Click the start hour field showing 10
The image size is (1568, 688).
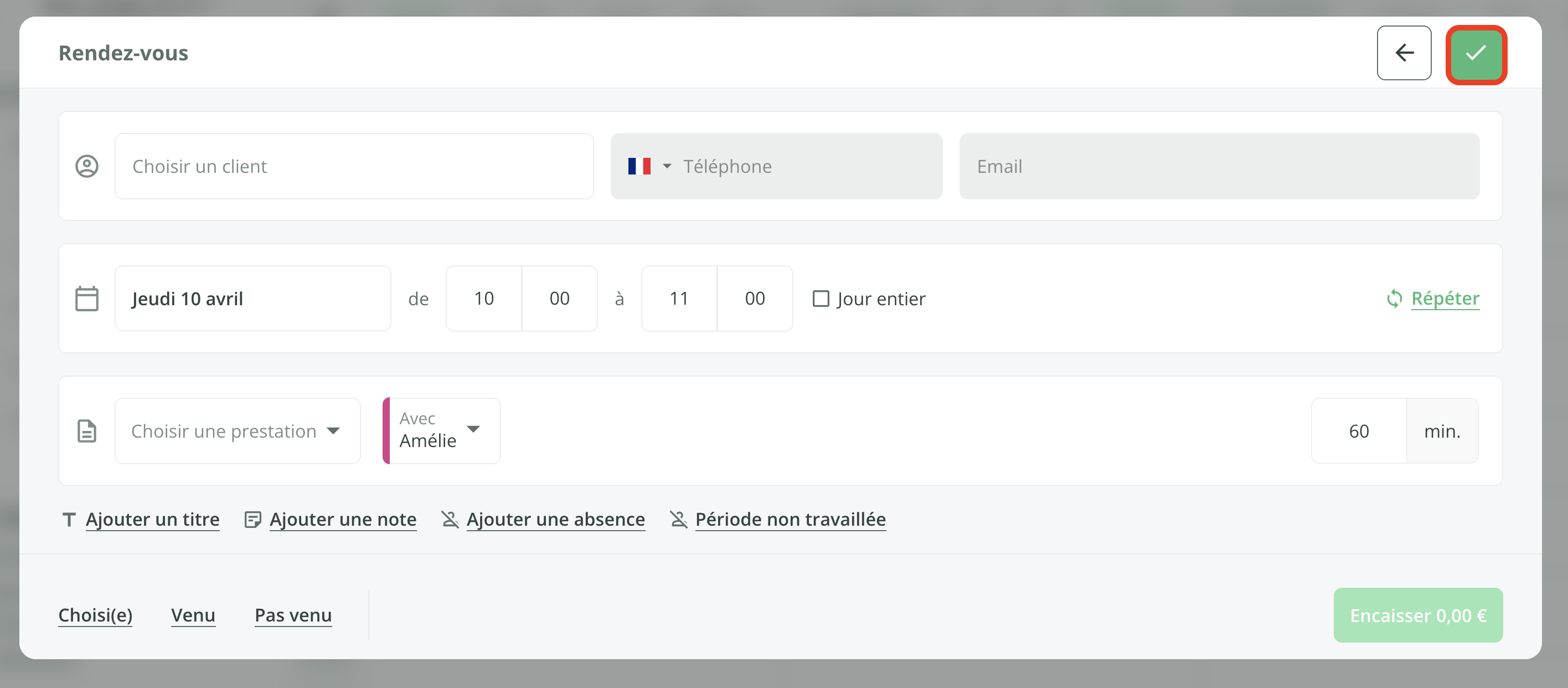(x=484, y=299)
